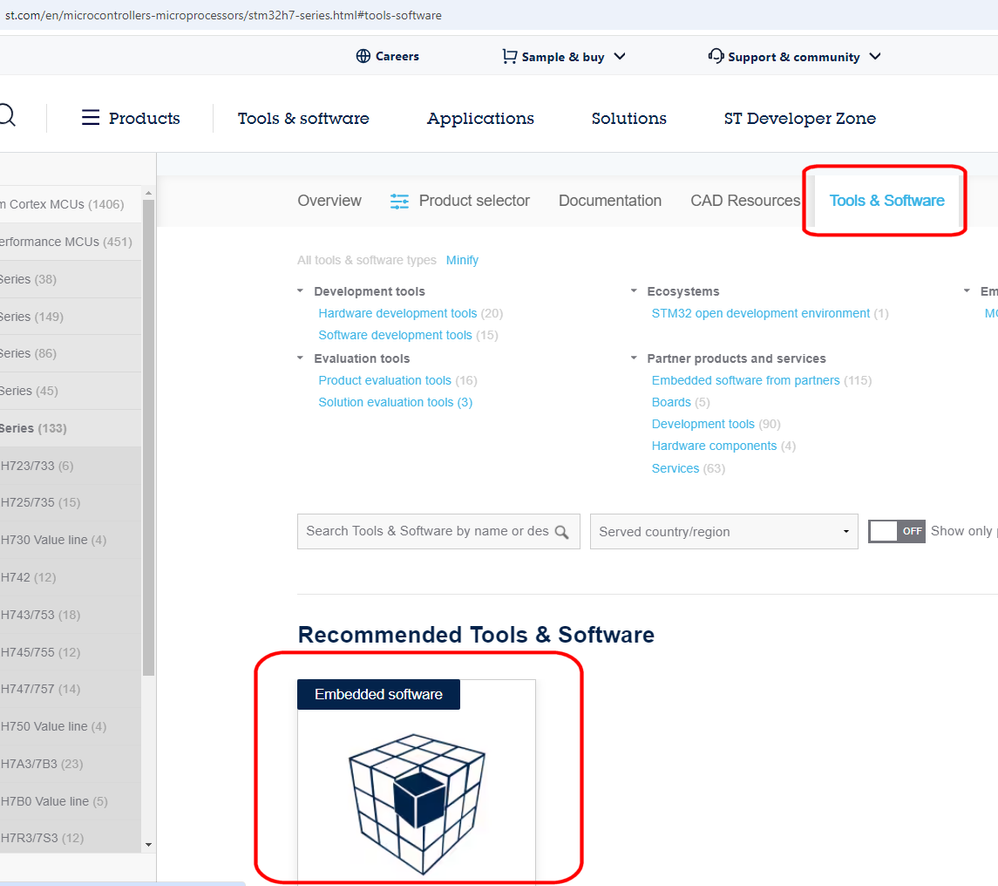The image size is (998, 886).
Task: Toggle the Show only OFF switch
Action: click(x=896, y=531)
